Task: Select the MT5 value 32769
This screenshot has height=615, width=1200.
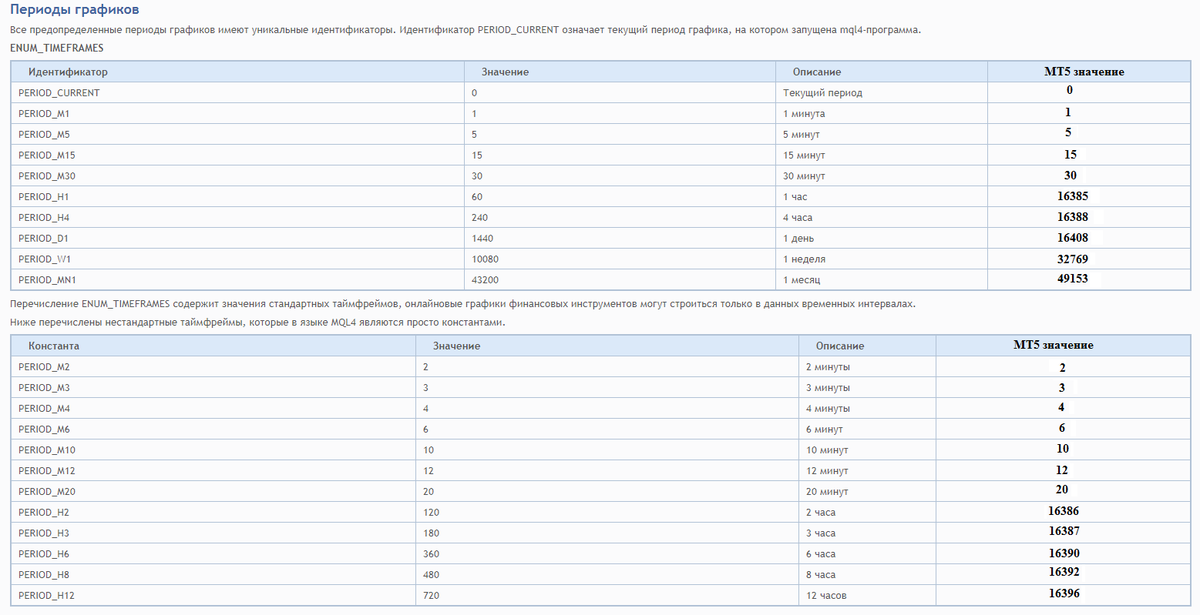Action: point(1072,258)
